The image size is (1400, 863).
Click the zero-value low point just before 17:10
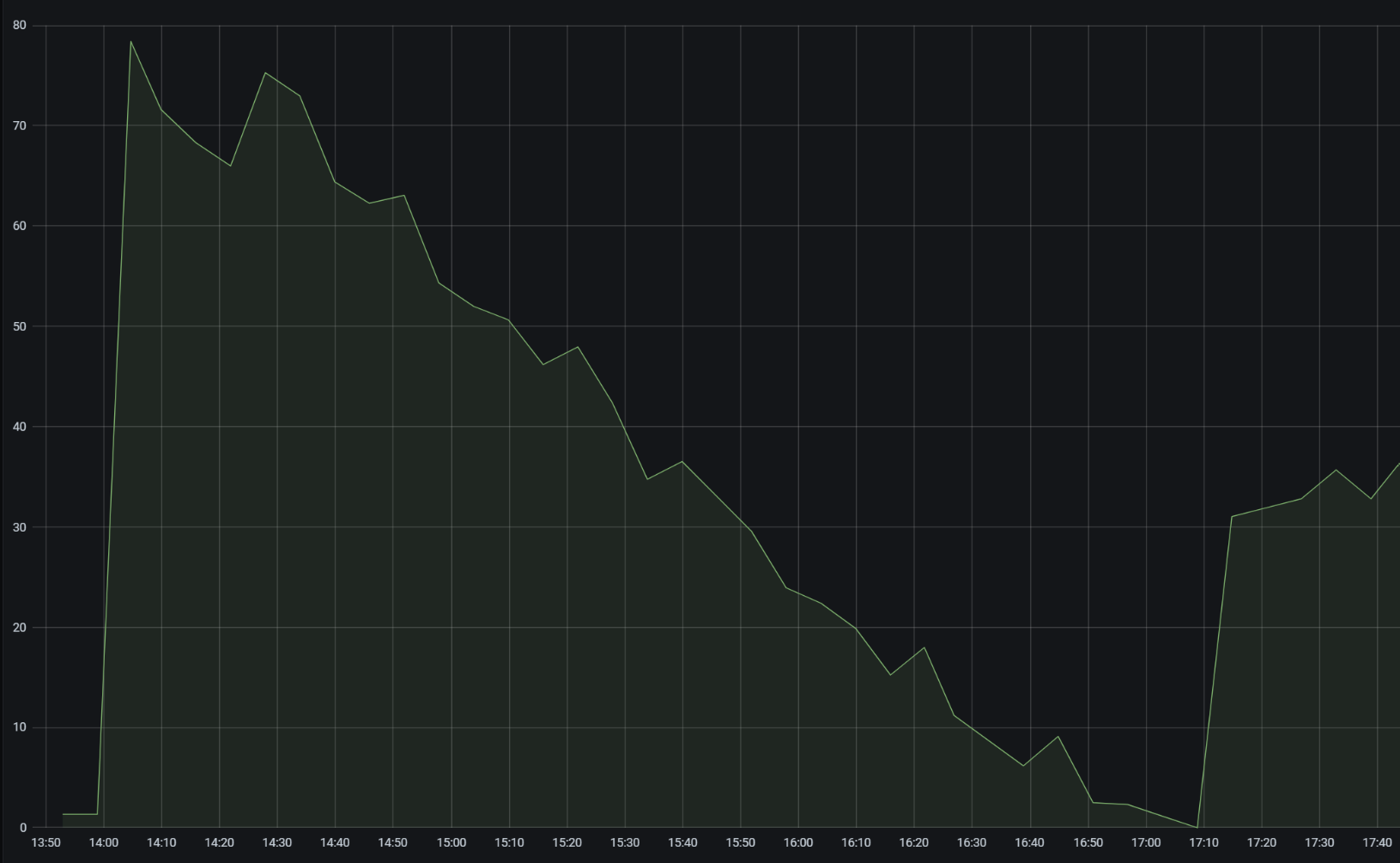[1197, 827]
